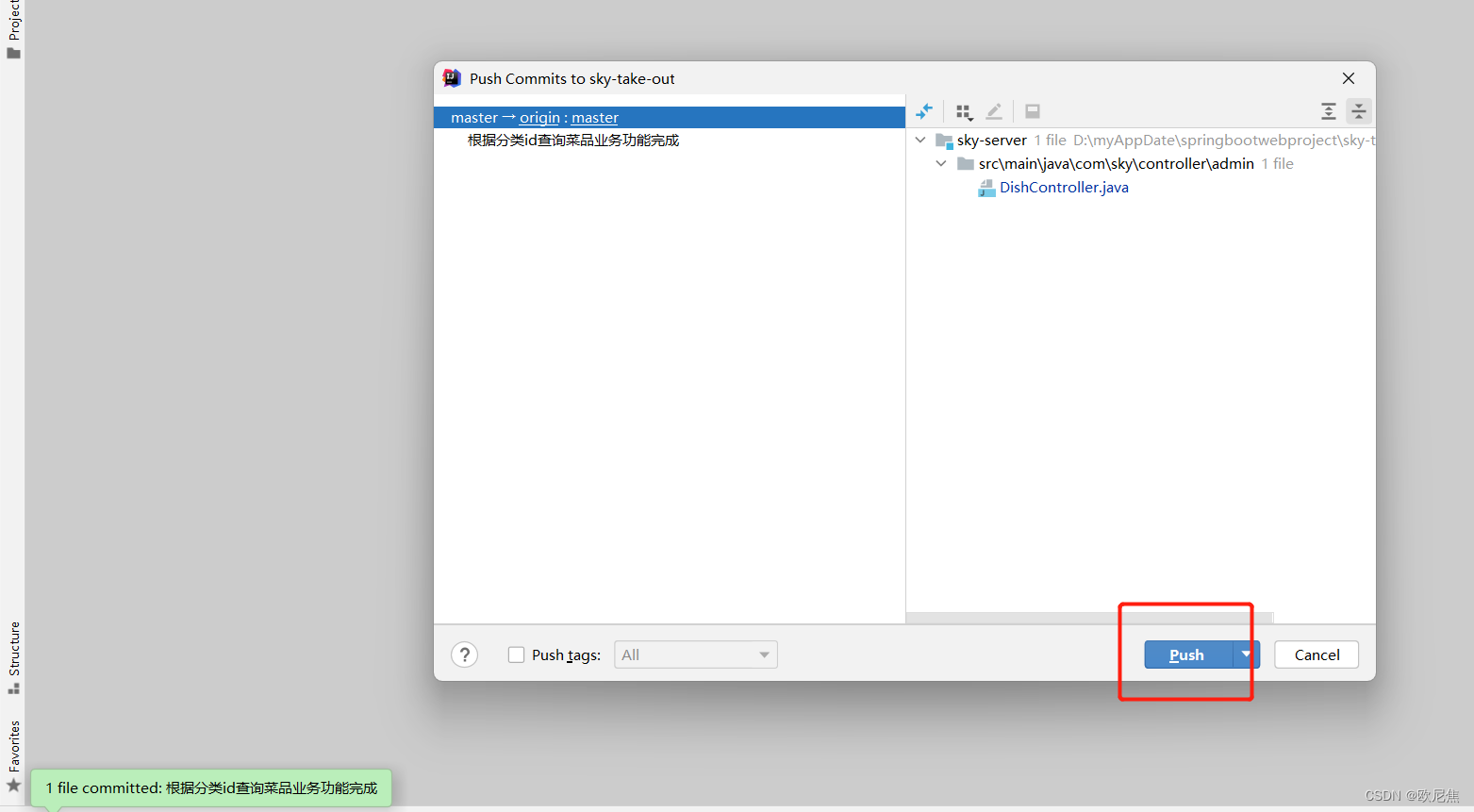Image resolution: width=1474 pixels, height=812 pixels.
Task: Select the master → origin row
Action: pos(670,117)
